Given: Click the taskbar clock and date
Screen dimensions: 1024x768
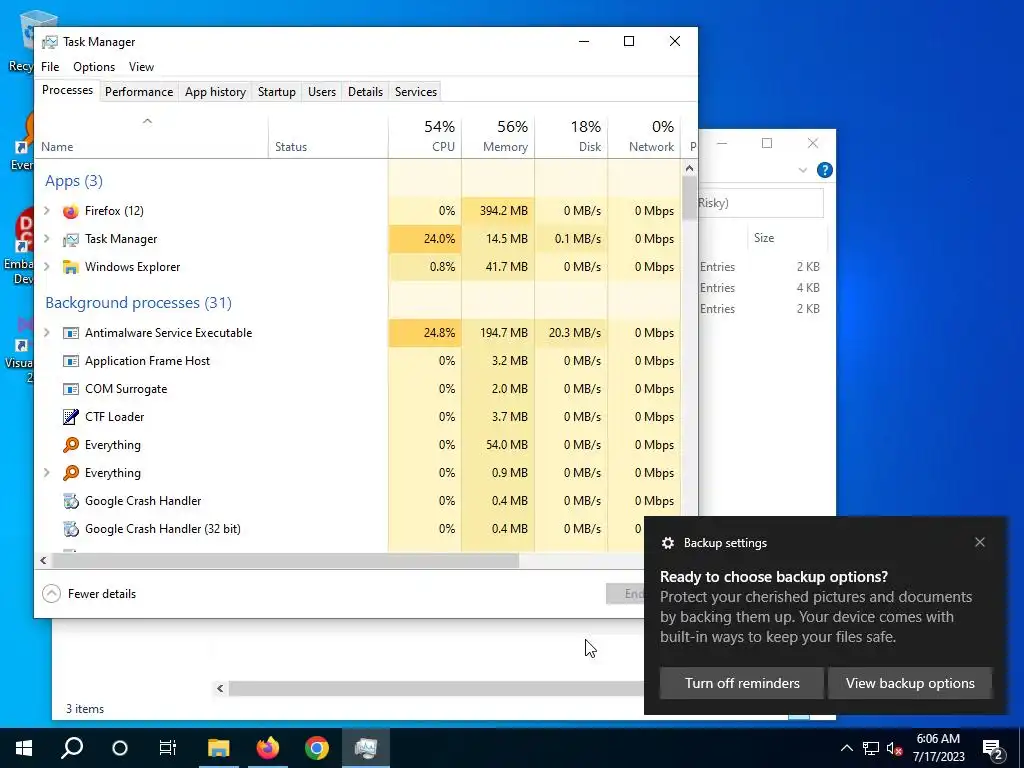Looking at the screenshot, I should pos(938,748).
